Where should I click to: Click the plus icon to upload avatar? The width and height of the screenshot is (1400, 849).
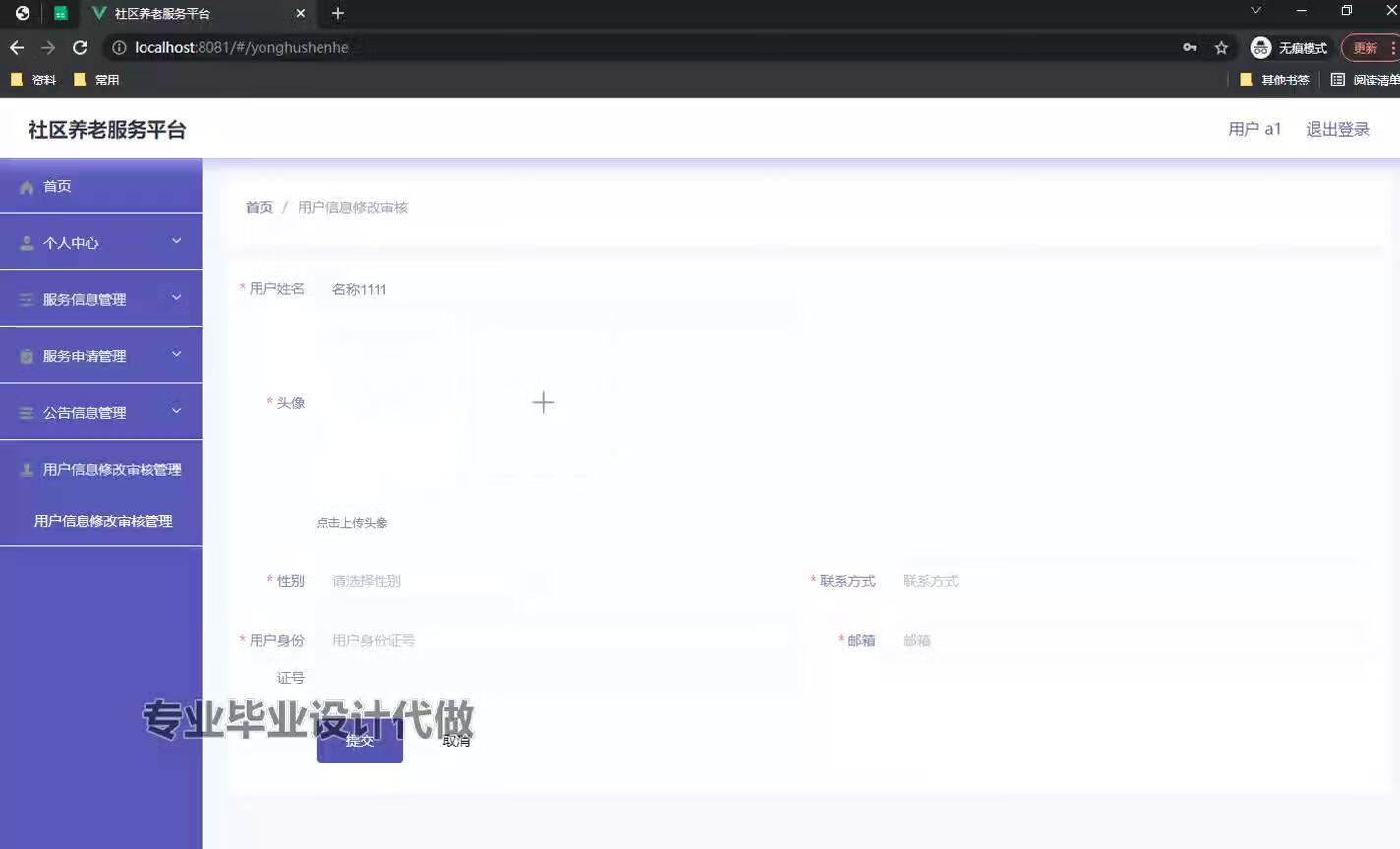pyautogui.click(x=543, y=402)
